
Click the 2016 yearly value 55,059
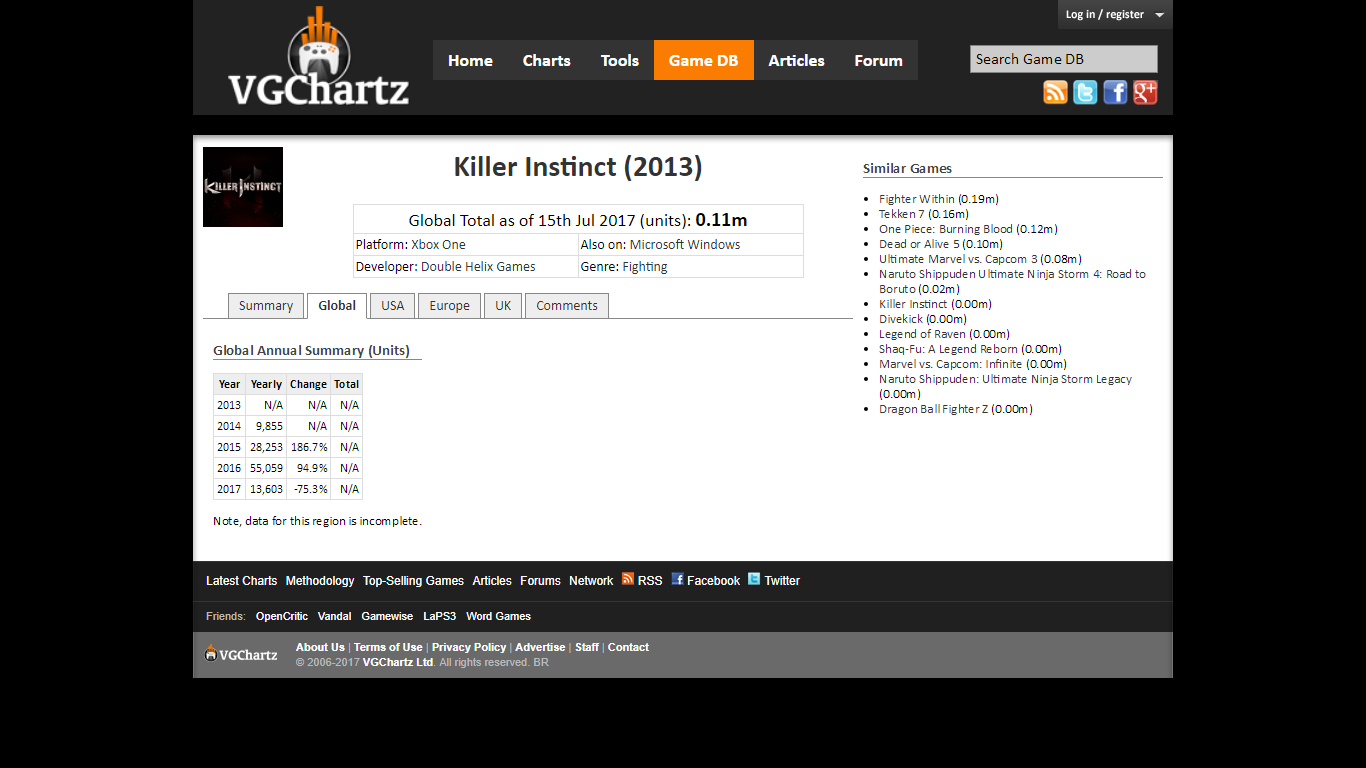point(266,468)
